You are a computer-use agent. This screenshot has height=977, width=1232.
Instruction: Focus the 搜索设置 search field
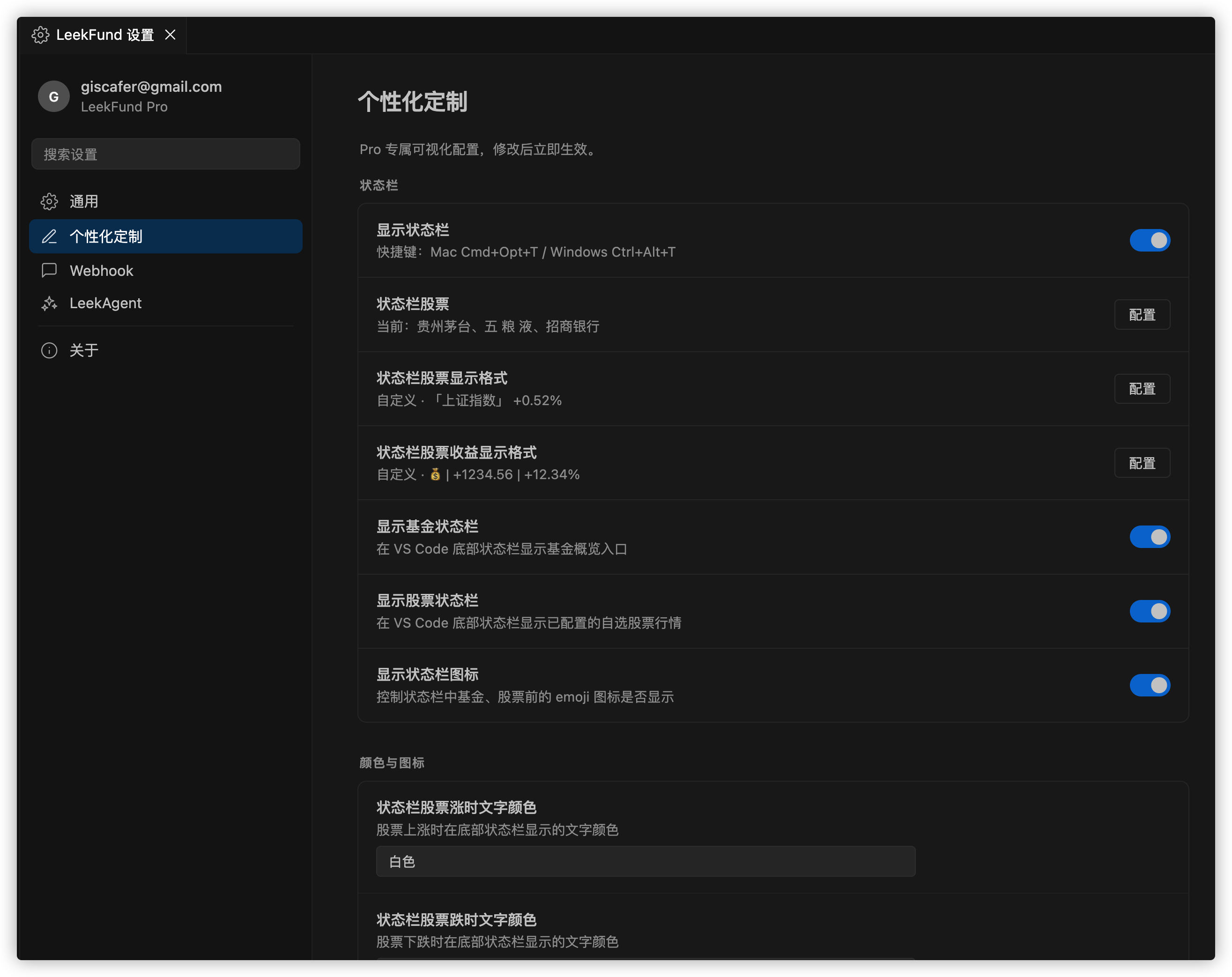[166, 154]
